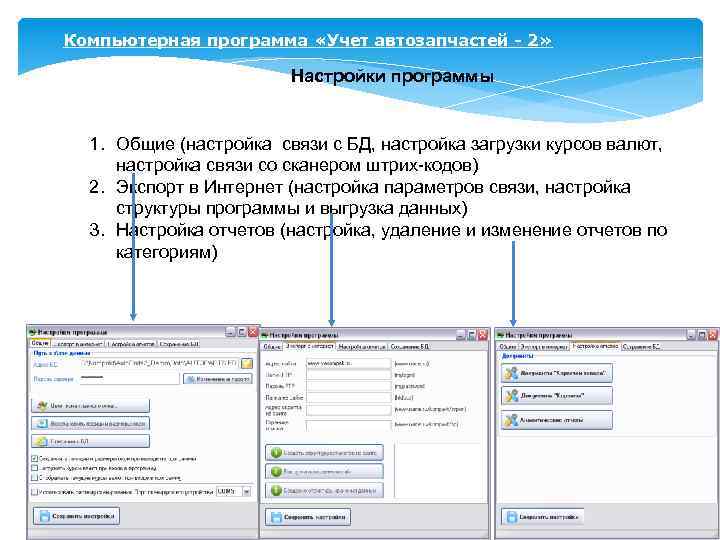720x540 pixels.
Task: Select the Общие tab in the Общие-tab window
Action: 40,343
